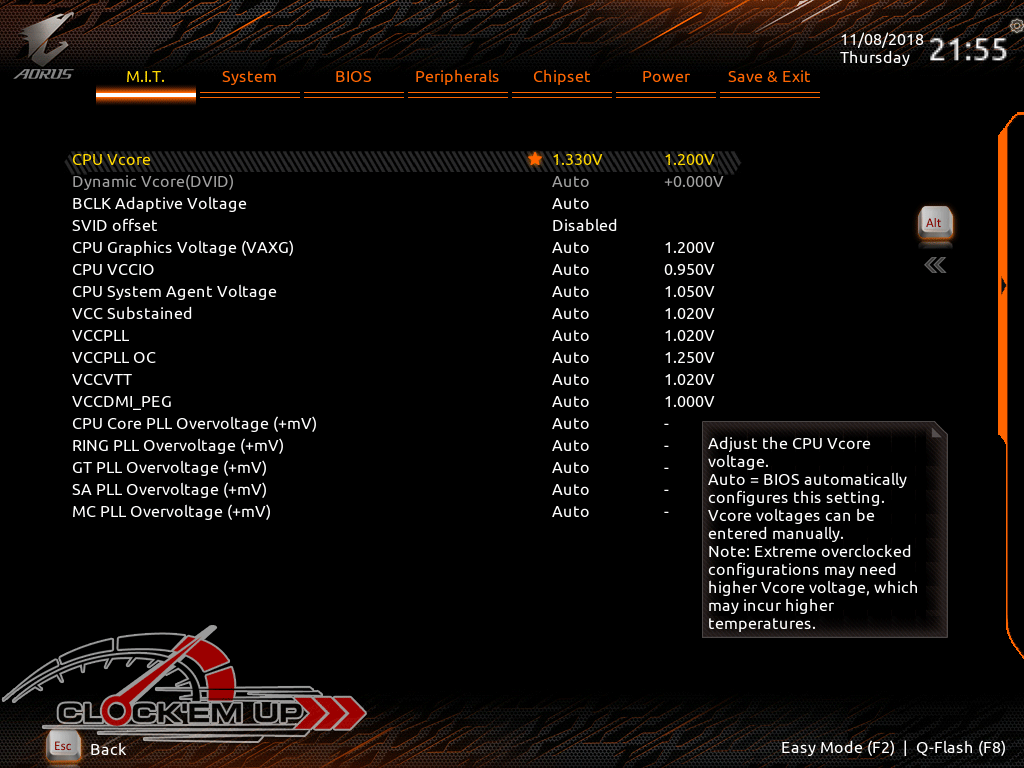Click the Clock'Em Up speedometer logo
Image resolution: width=1024 pixels, height=768 pixels.
coord(180,690)
